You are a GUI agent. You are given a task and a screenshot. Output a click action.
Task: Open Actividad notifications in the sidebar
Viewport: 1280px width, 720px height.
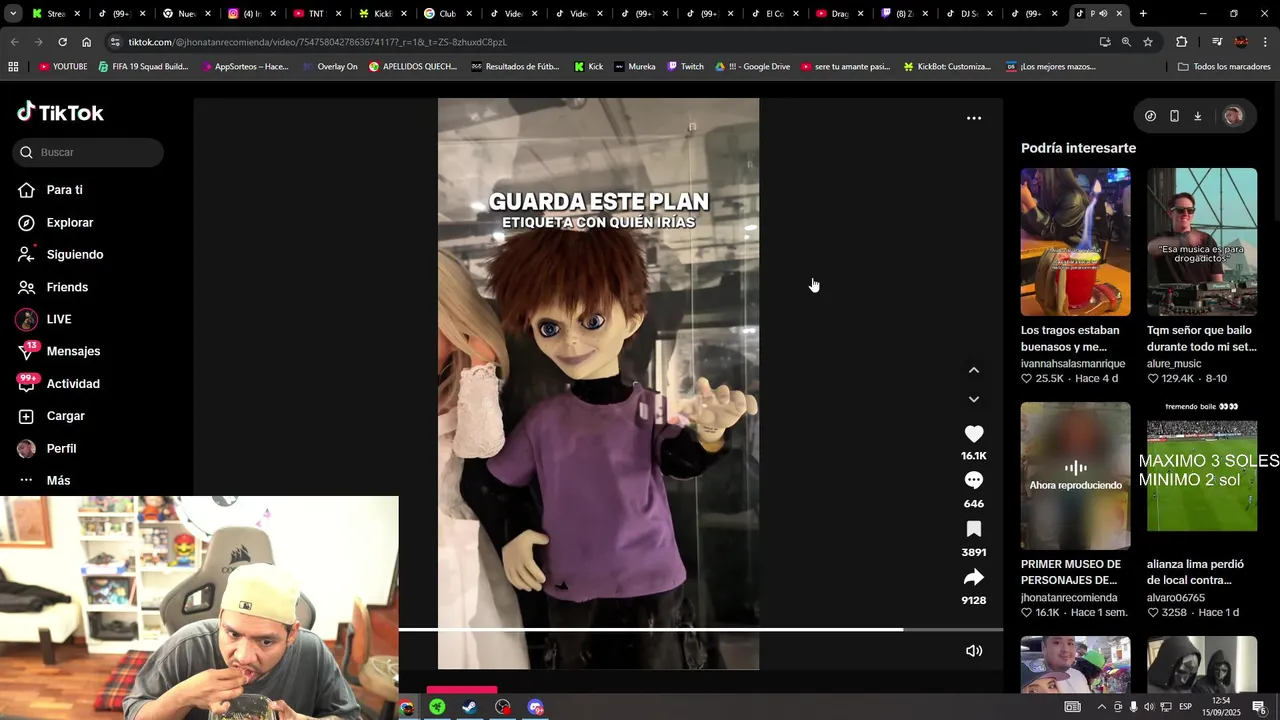coord(73,384)
